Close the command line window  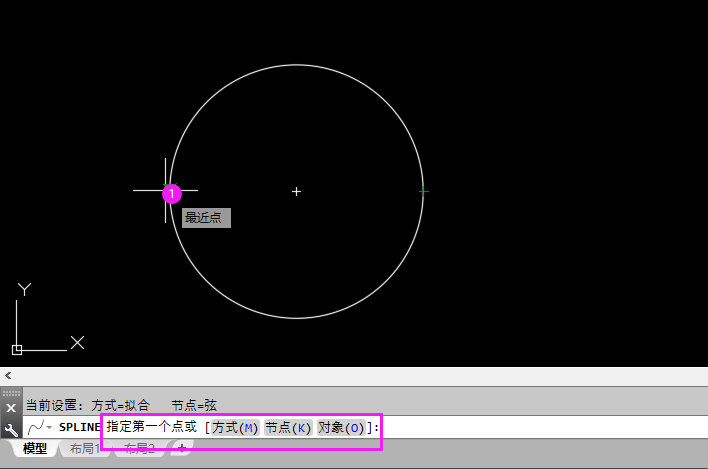11,408
